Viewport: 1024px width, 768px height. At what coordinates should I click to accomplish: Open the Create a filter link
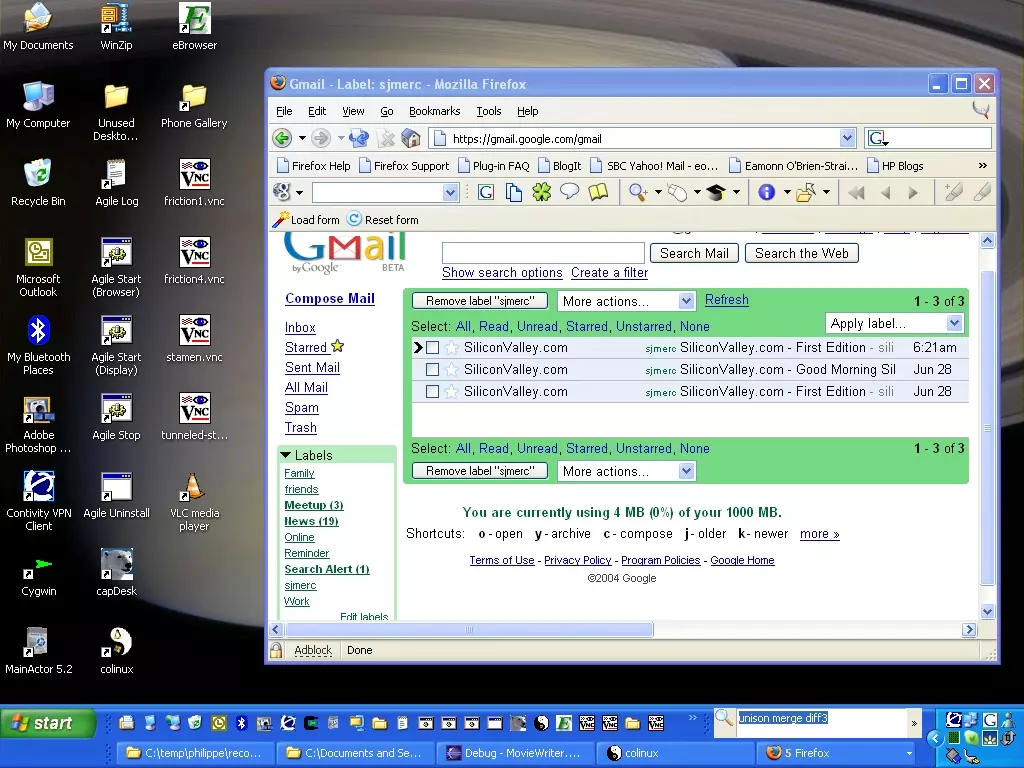(x=609, y=272)
